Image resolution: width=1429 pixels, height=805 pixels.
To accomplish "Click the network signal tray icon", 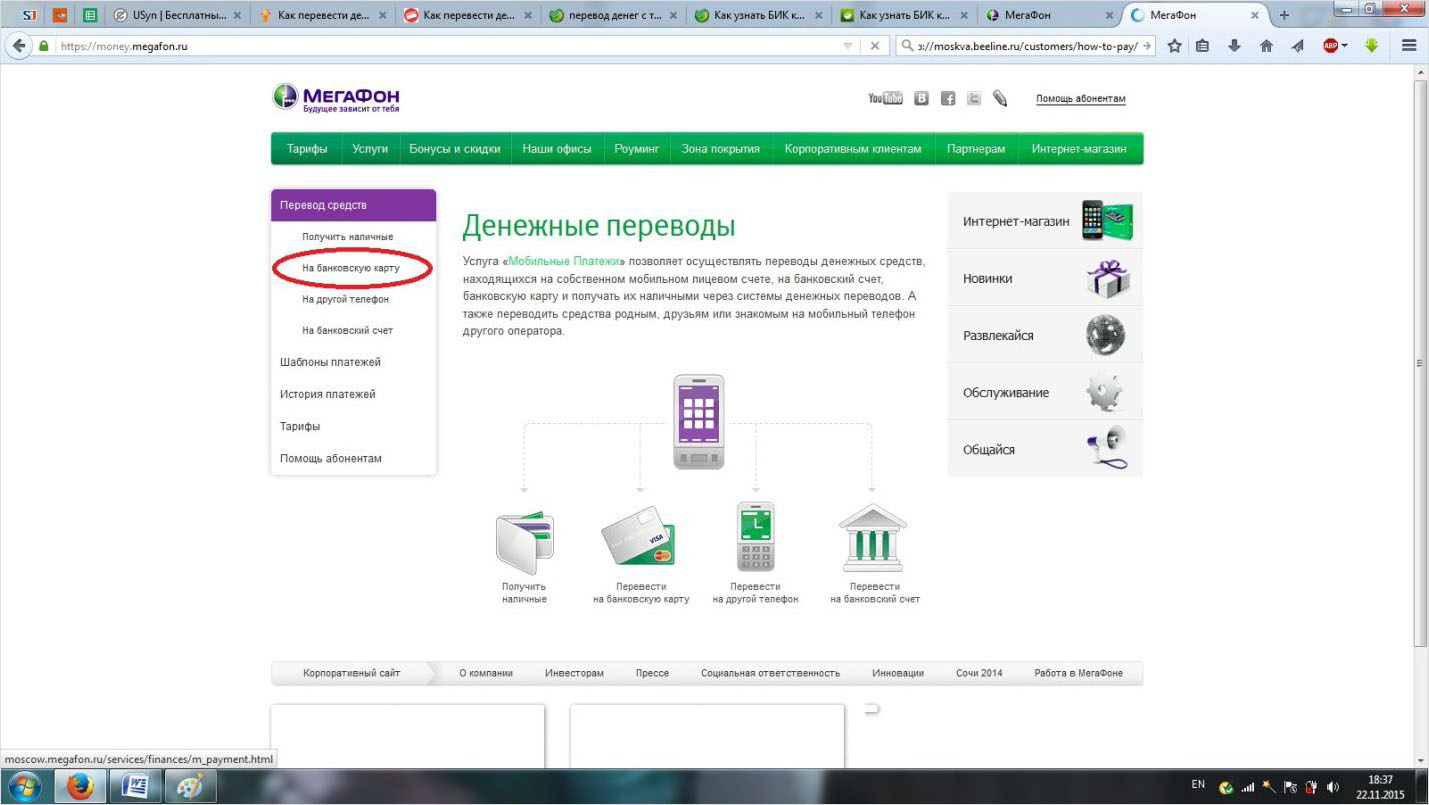I will click(x=1247, y=787).
